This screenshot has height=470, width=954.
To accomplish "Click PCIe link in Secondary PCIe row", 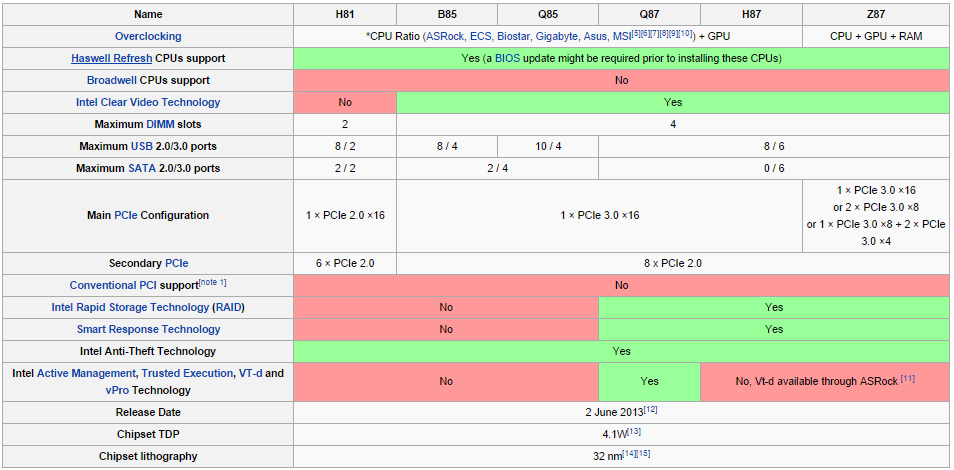I will 176,263.
